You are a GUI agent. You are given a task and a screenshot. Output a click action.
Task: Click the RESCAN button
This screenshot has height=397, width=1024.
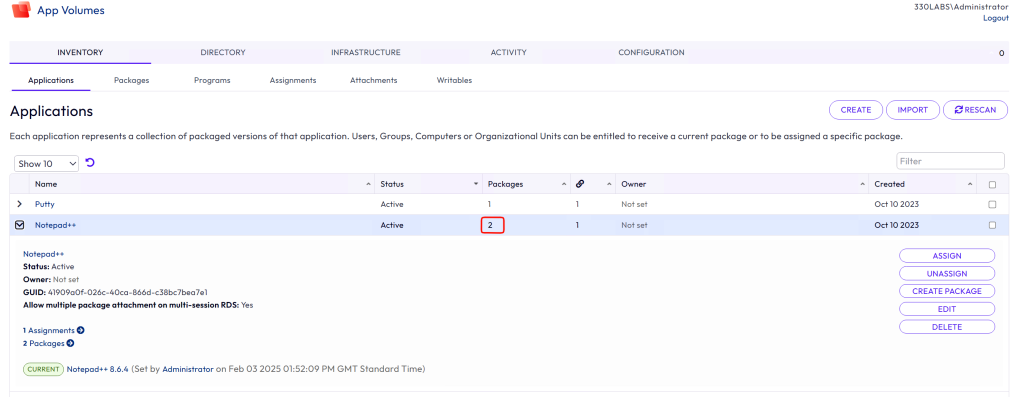975,110
